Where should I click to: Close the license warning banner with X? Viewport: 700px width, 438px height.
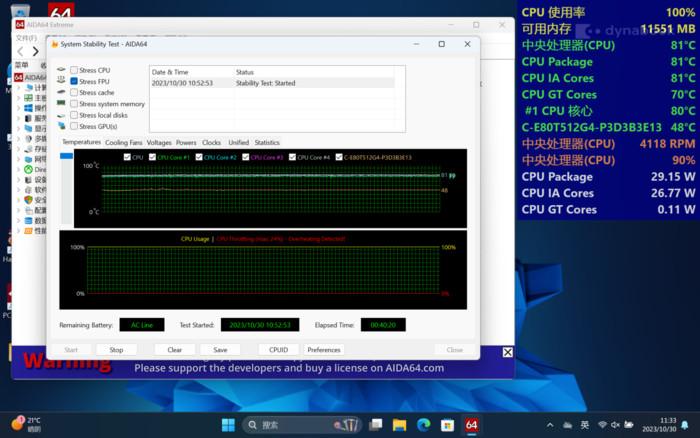click(x=508, y=352)
